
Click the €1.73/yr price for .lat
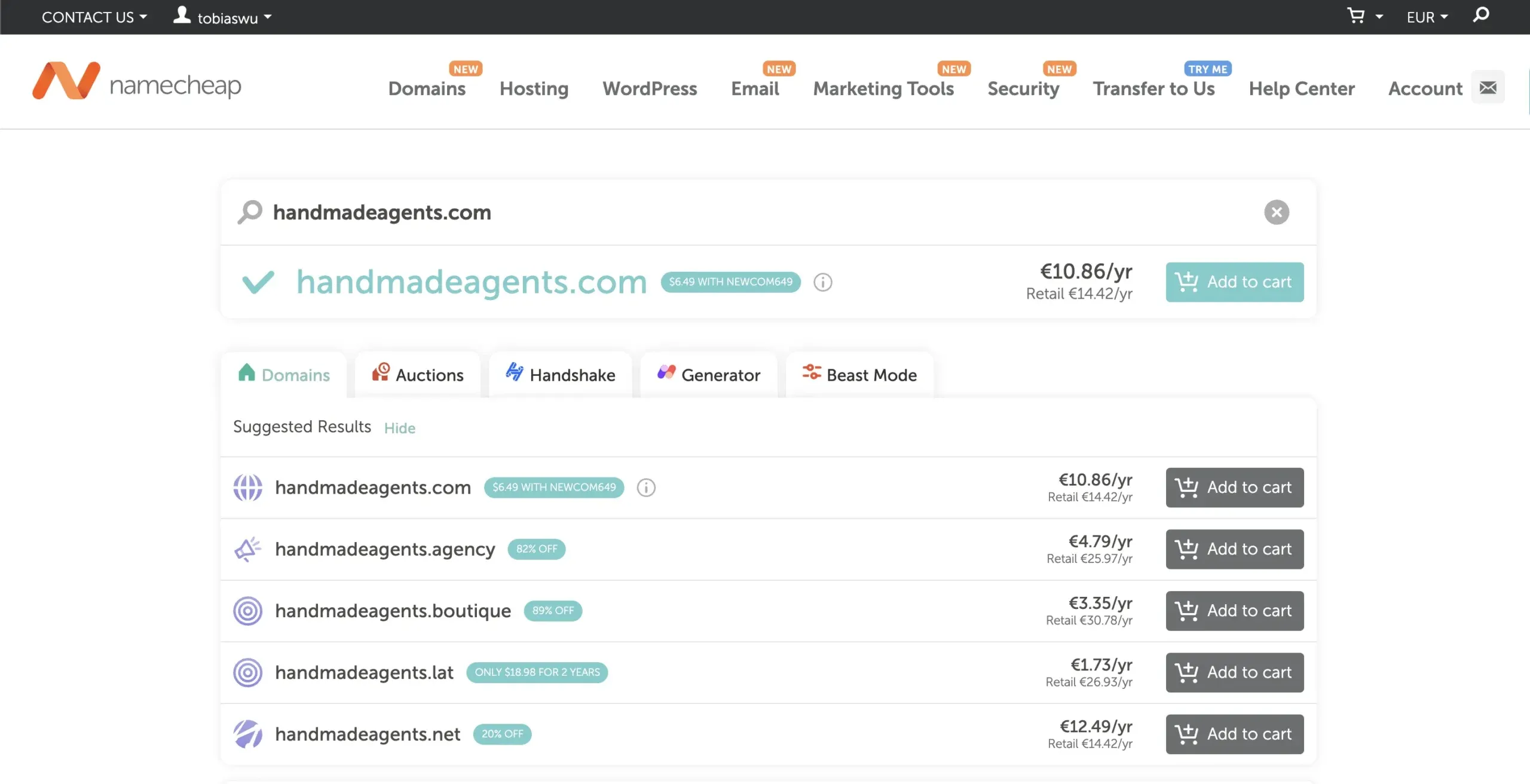pyautogui.click(x=1101, y=664)
